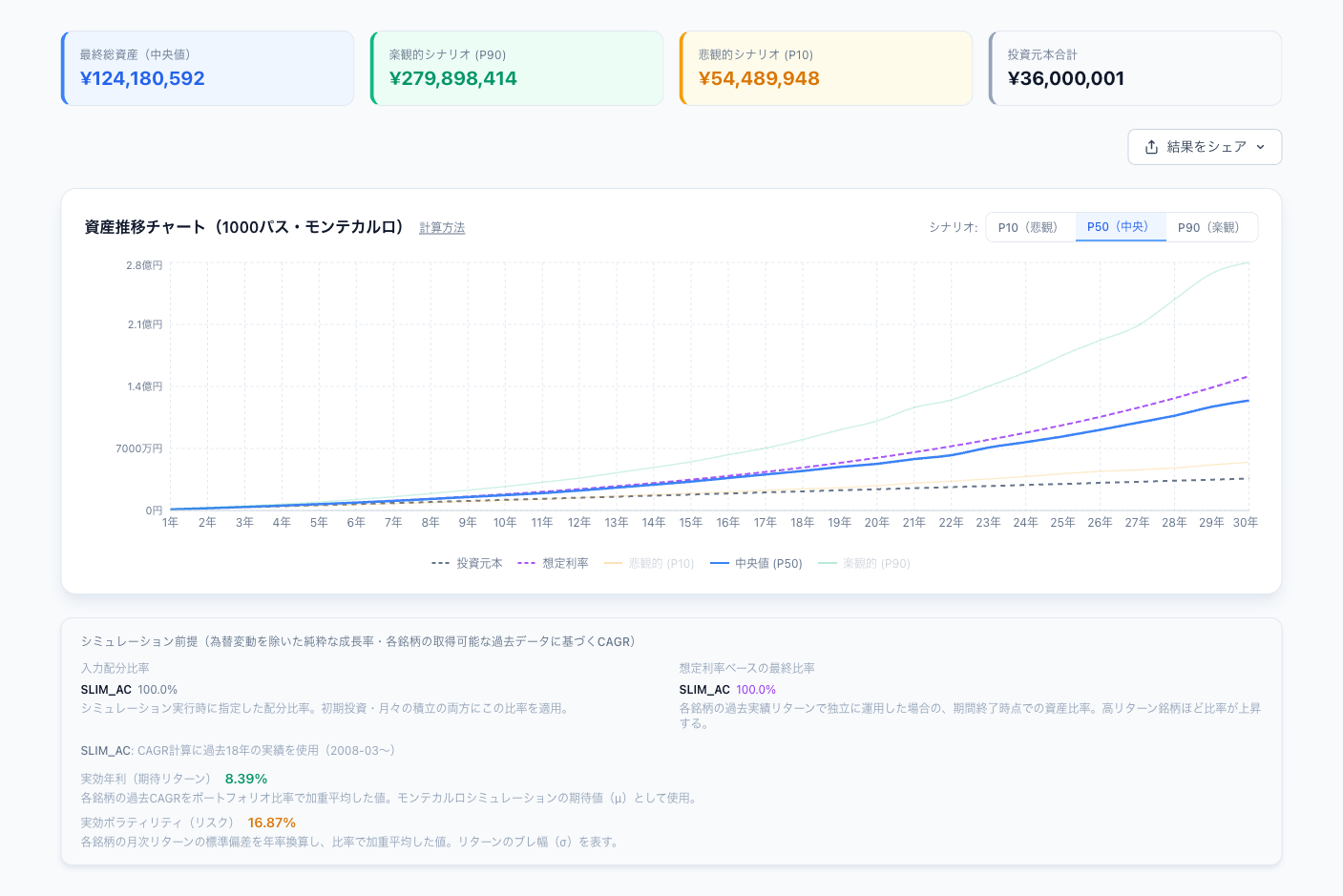Click the ¥36,000,001 principal total value
Screen dimensions: 1343x896
coord(1066,78)
